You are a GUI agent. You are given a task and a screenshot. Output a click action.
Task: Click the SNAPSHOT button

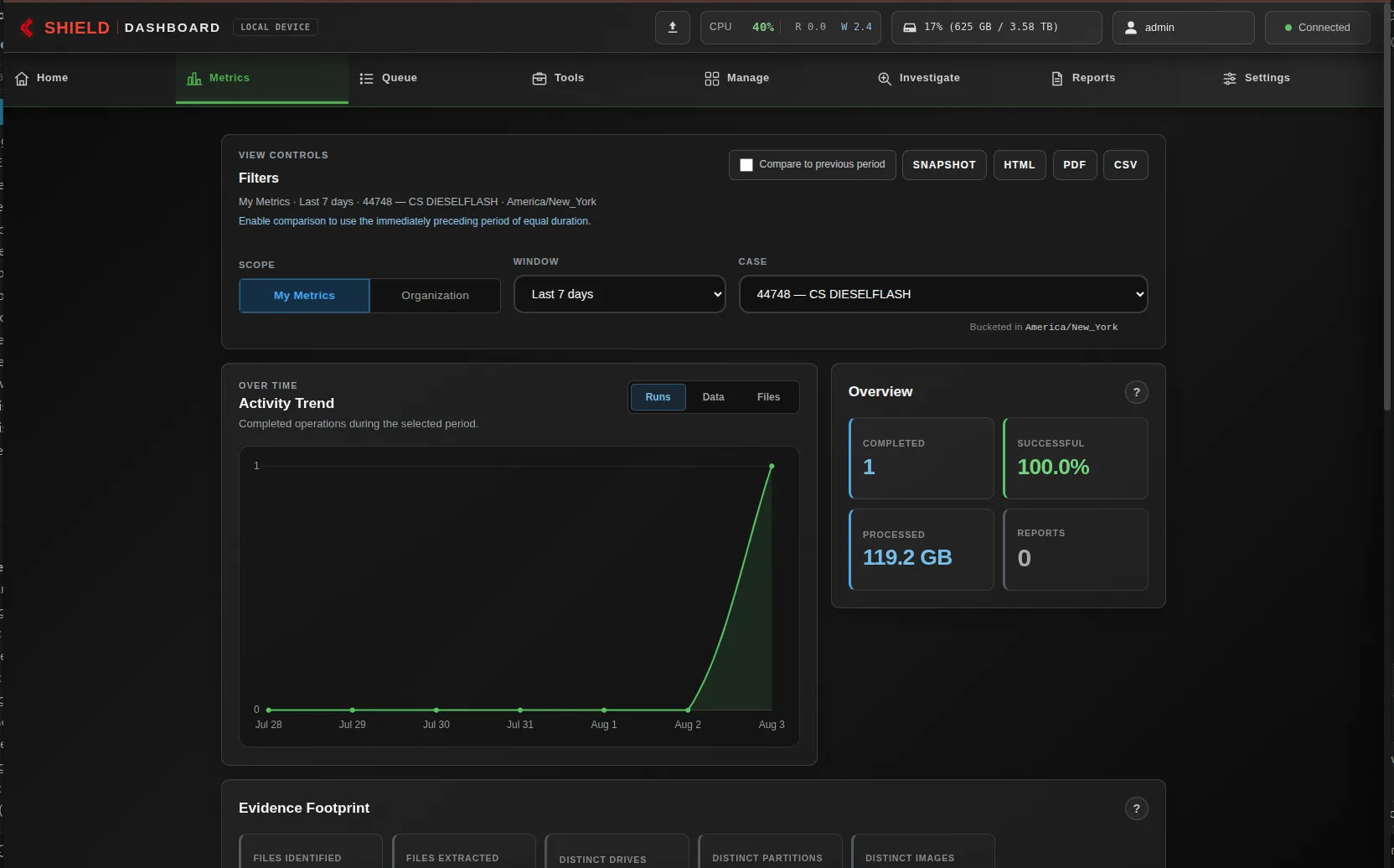(944, 165)
